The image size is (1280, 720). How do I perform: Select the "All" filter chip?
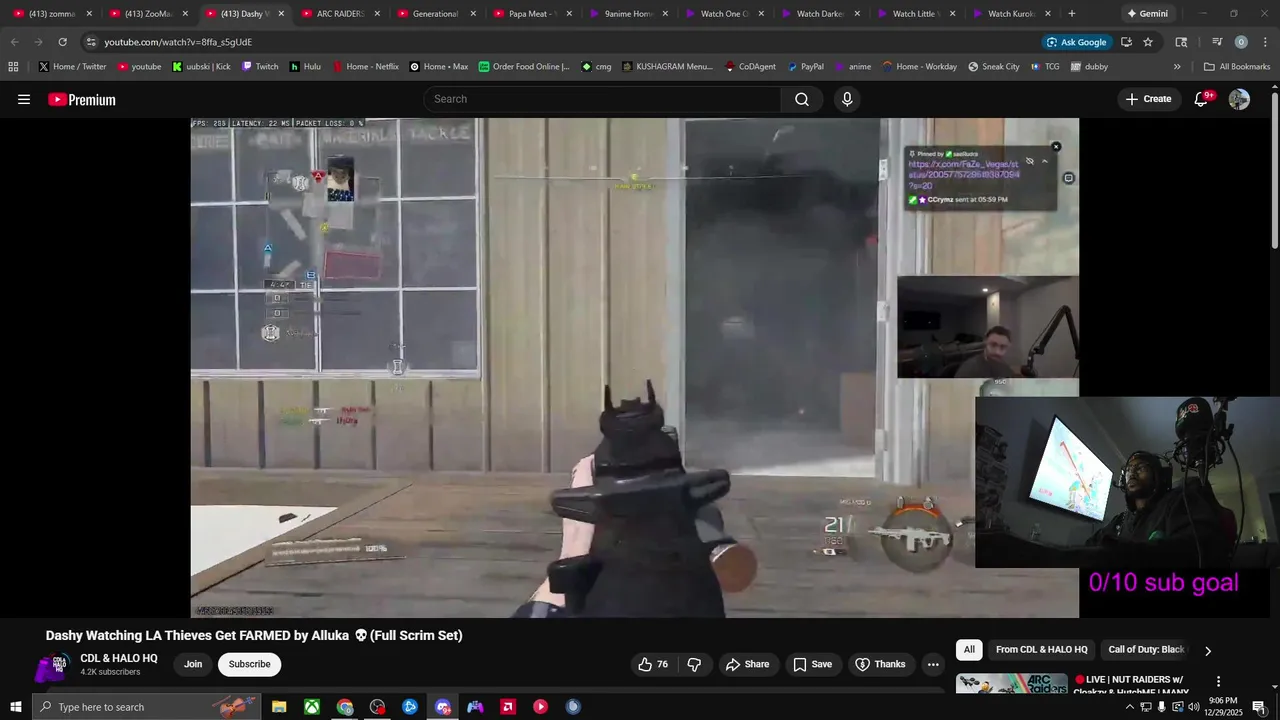point(969,650)
